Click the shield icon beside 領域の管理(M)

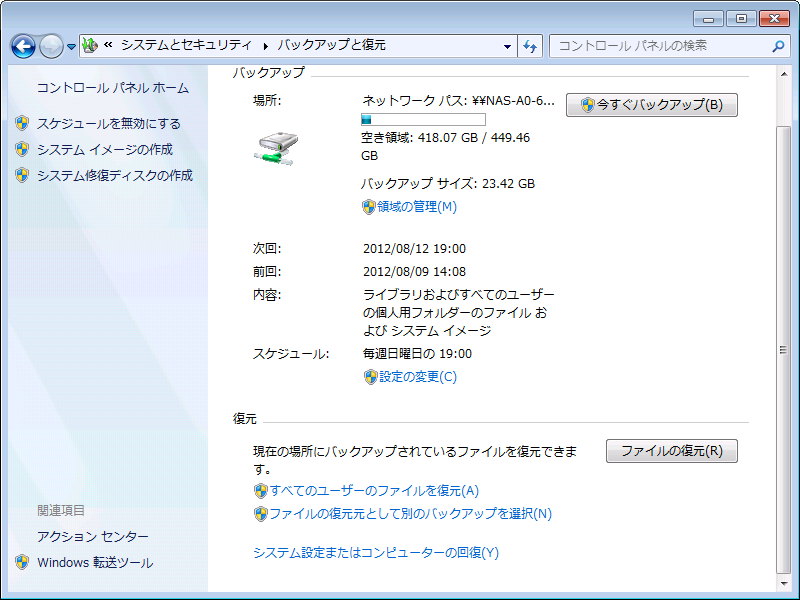[368, 207]
